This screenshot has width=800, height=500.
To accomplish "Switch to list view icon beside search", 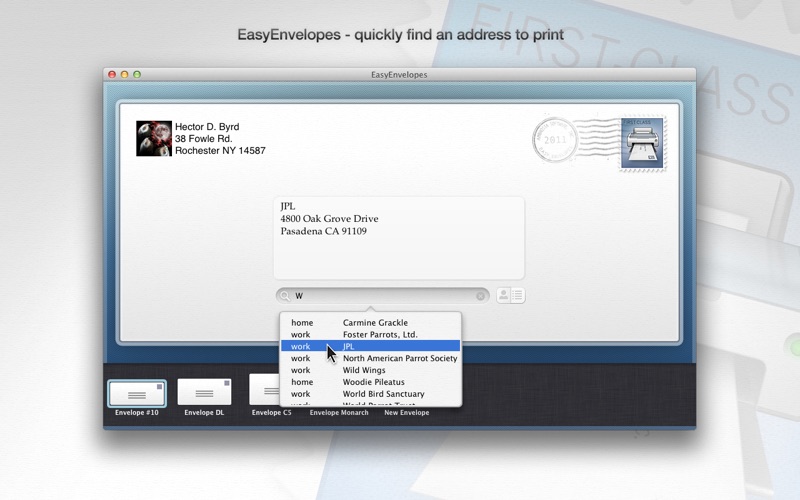I will [x=518, y=295].
